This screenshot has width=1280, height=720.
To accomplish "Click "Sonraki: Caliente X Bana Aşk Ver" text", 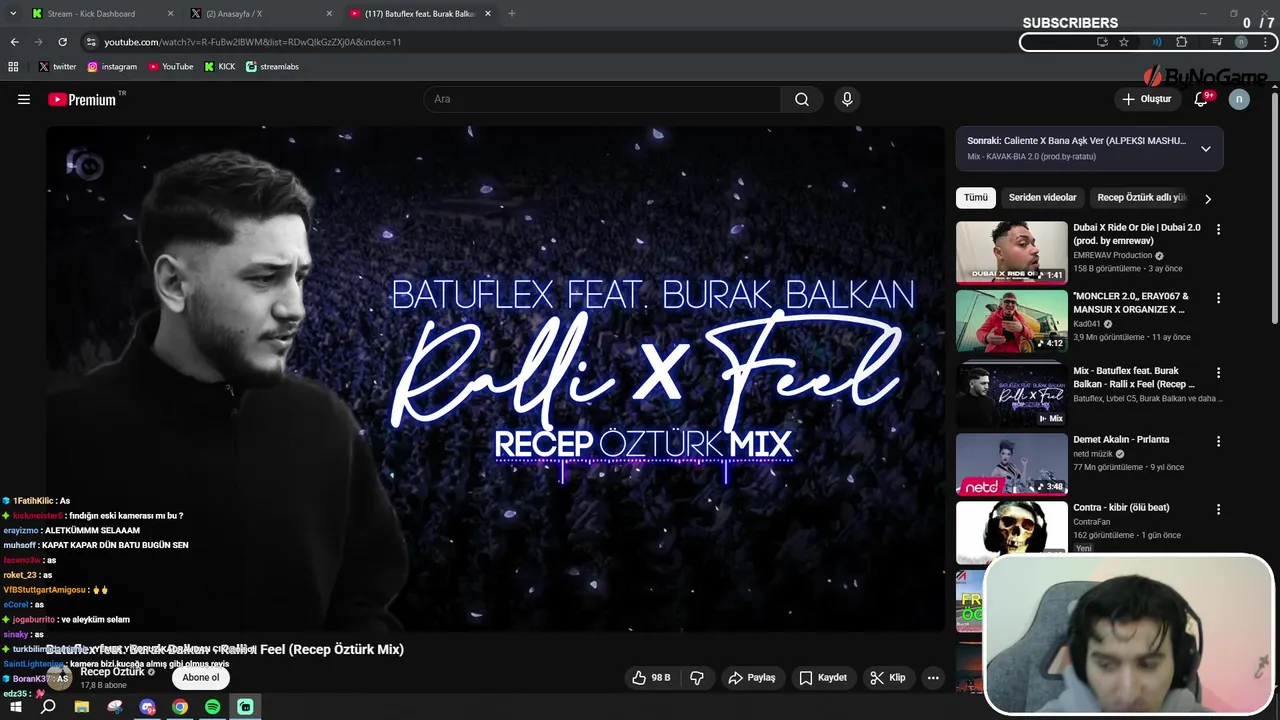I will 1076,141.
